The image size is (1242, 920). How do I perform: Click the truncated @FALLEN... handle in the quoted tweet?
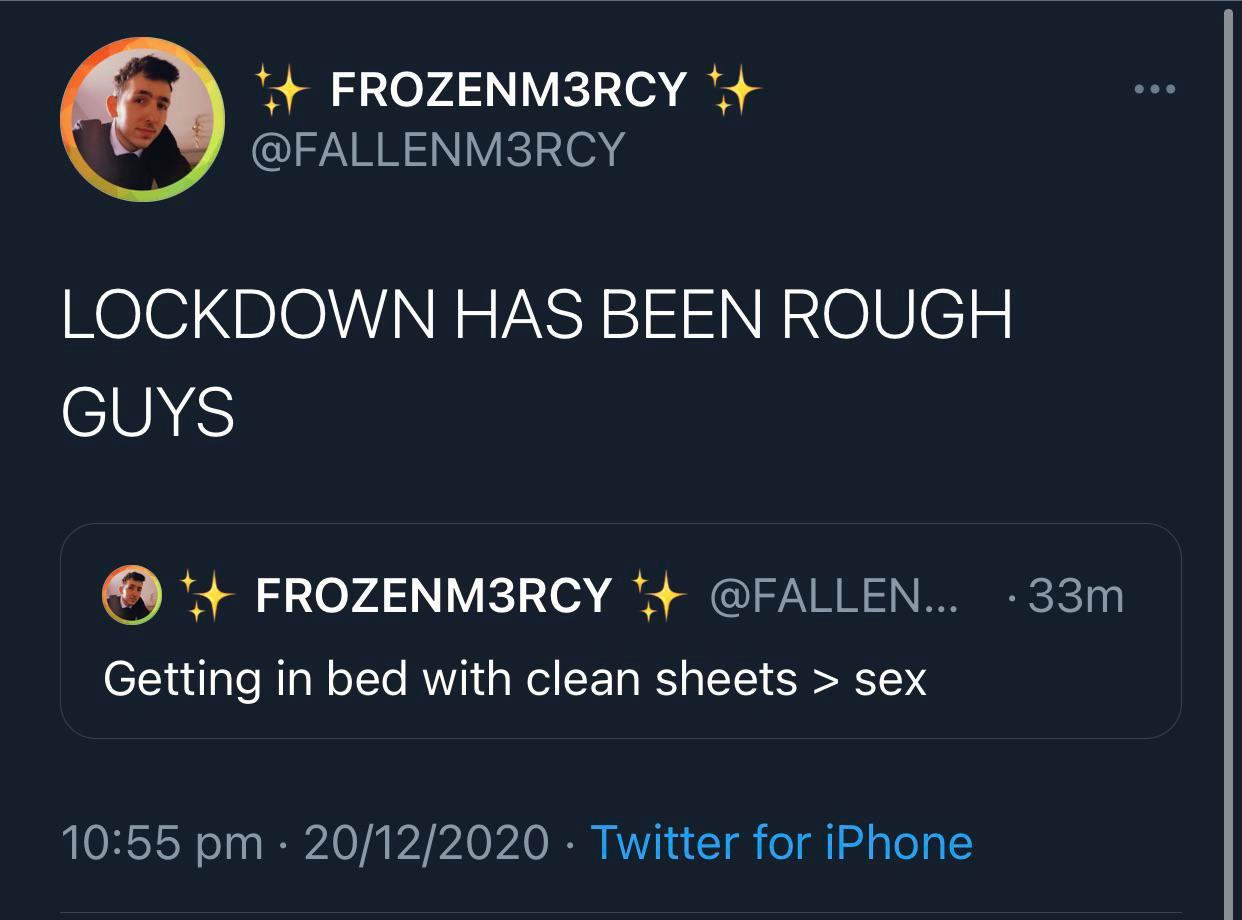click(x=832, y=596)
